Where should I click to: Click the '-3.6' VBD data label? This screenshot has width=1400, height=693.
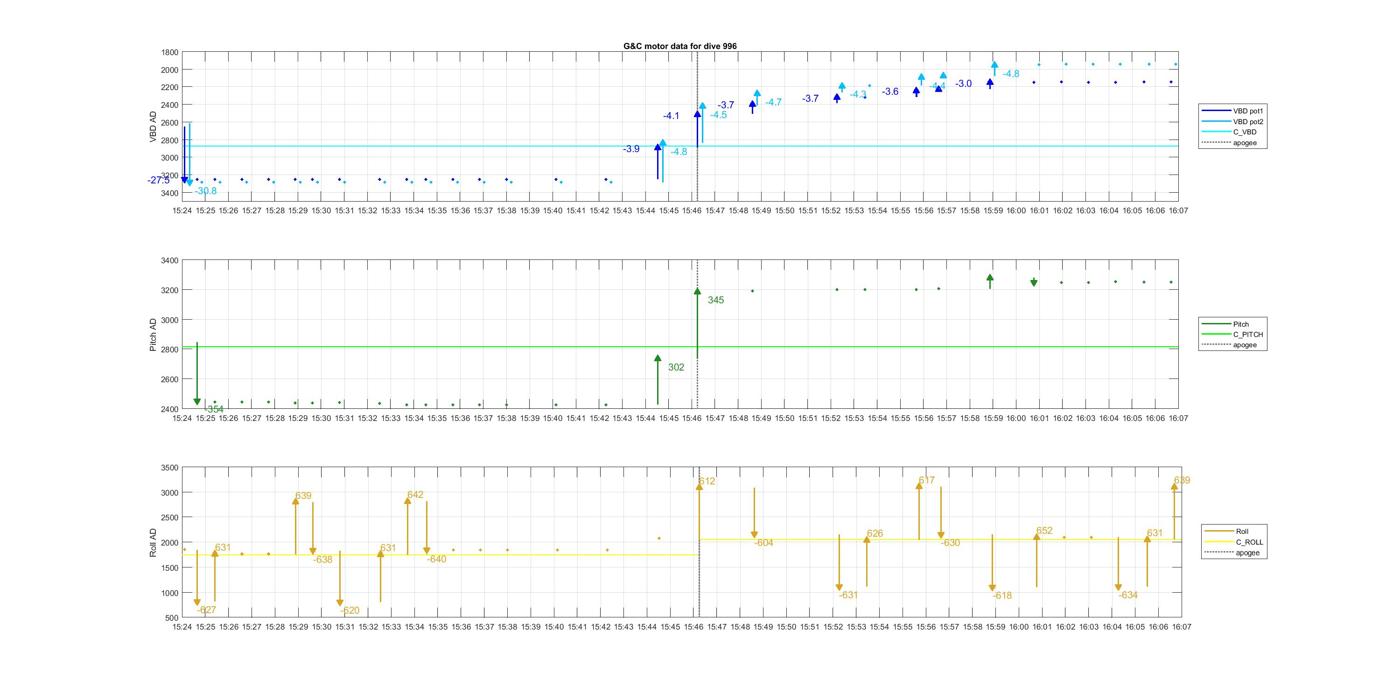point(890,92)
